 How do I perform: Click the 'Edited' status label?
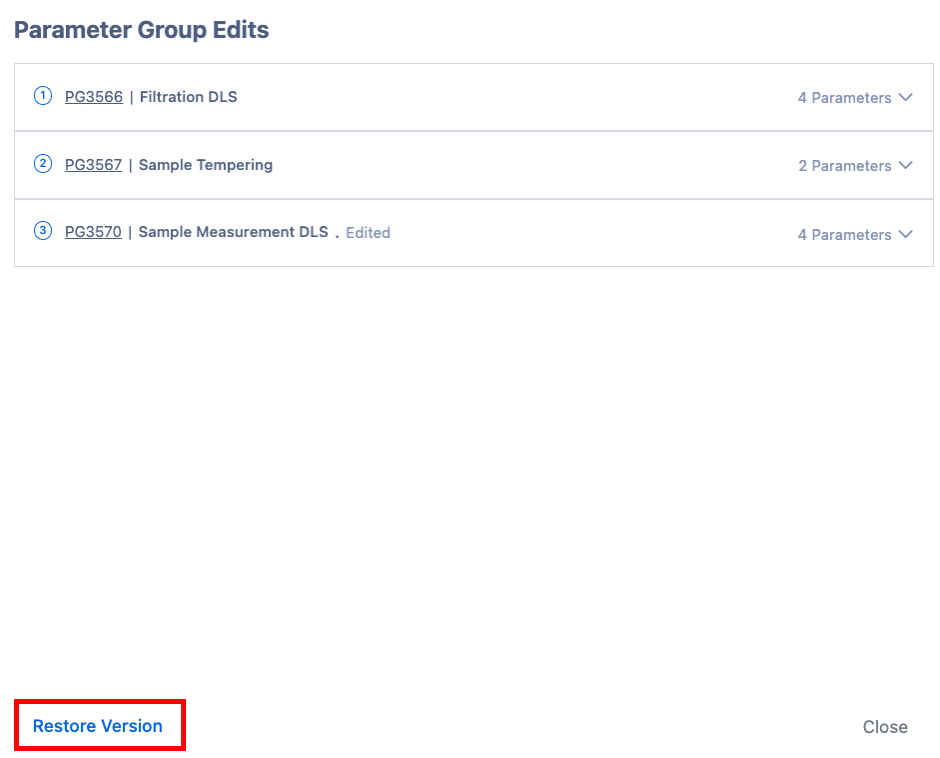(x=368, y=233)
